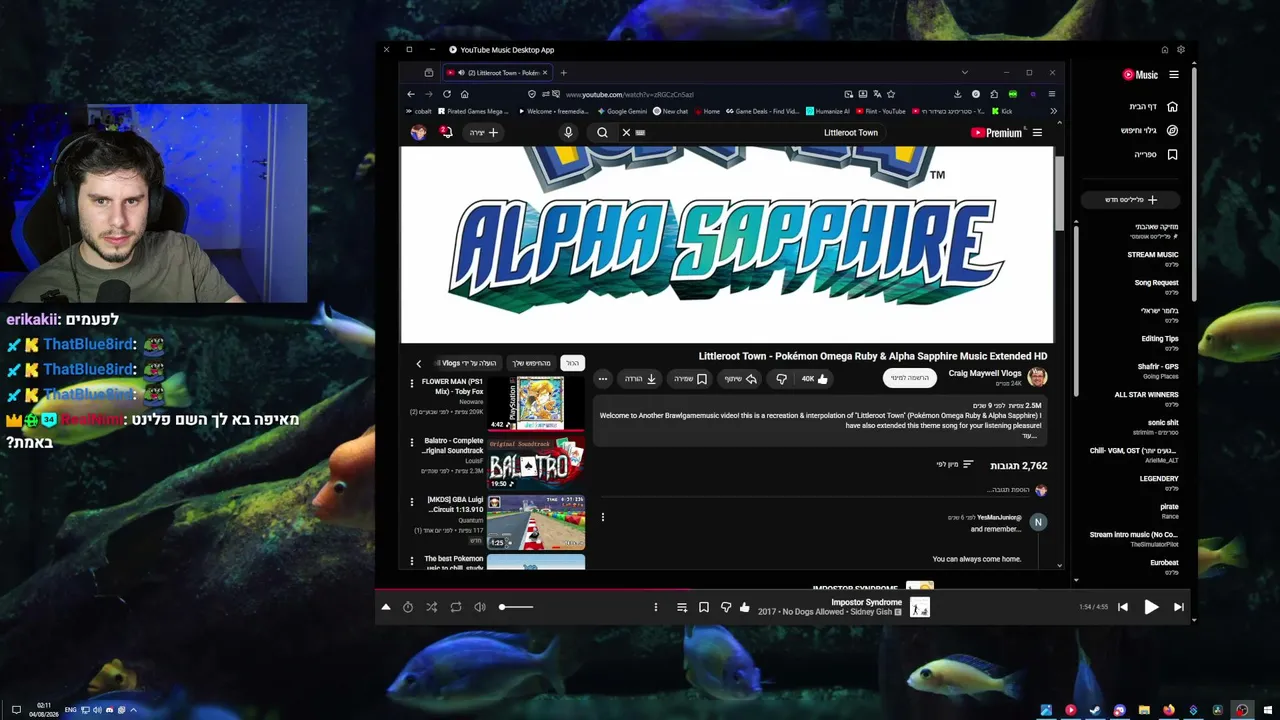Play the current song in YouTube Music
The width and height of the screenshot is (1280, 720).
point(1151,607)
